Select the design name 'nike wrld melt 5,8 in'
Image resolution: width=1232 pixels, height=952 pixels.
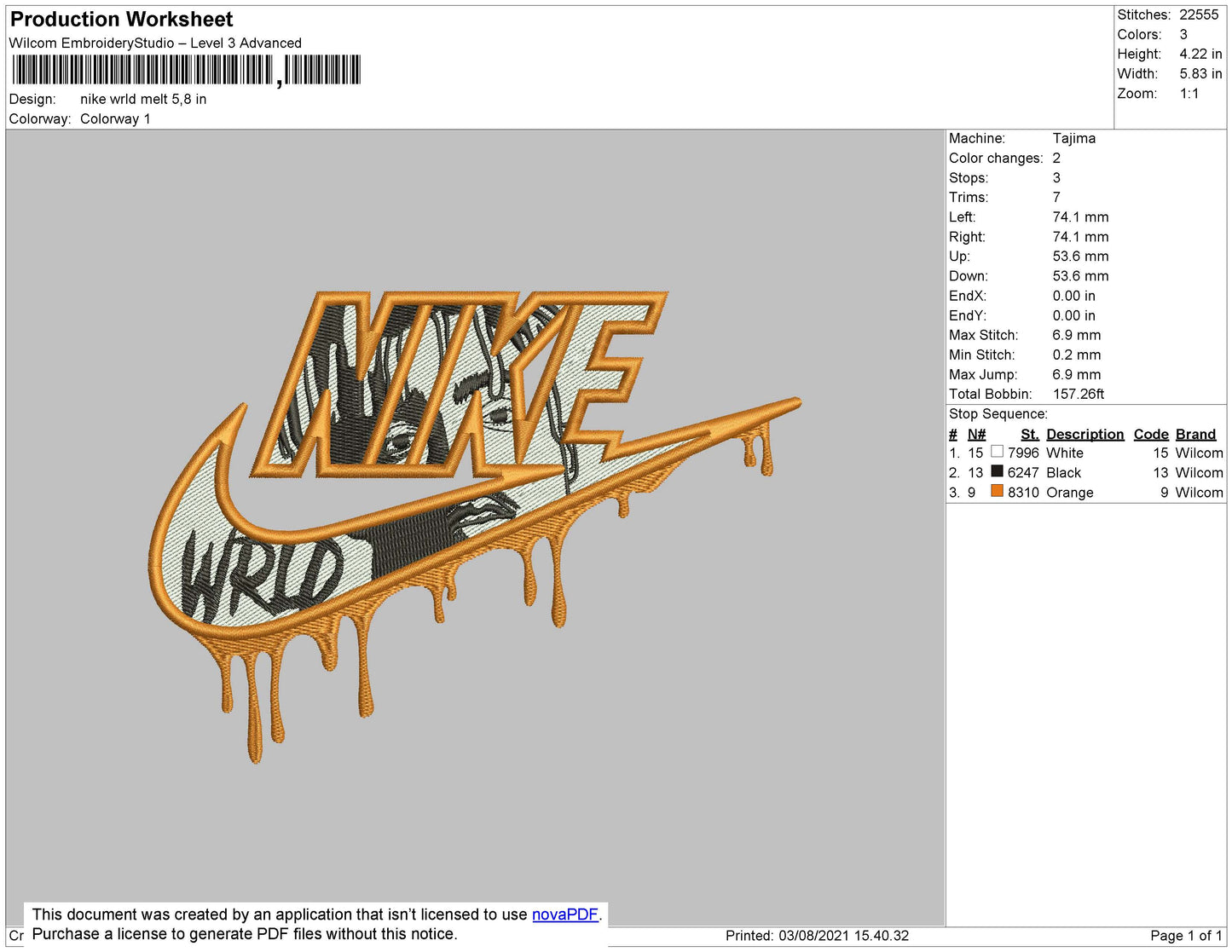(143, 99)
